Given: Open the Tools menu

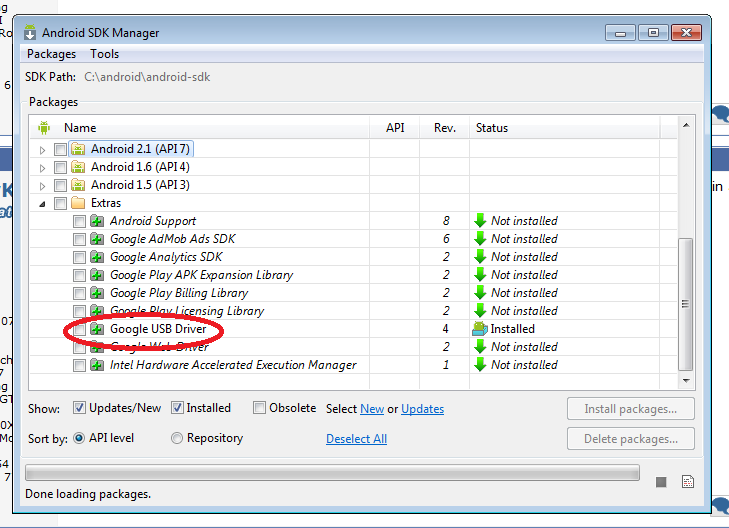Looking at the screenshot, I should [x=105, y=54].
